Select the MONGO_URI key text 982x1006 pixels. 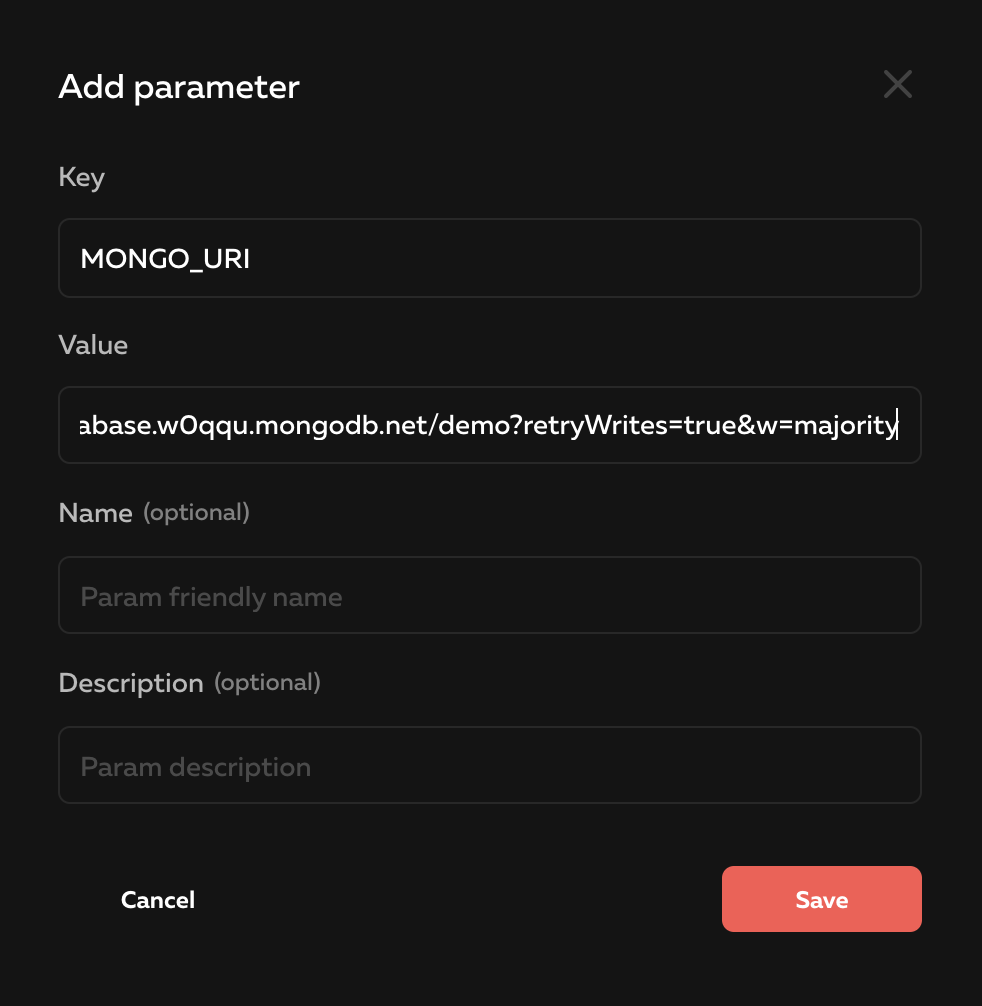(x=165, y=258)
